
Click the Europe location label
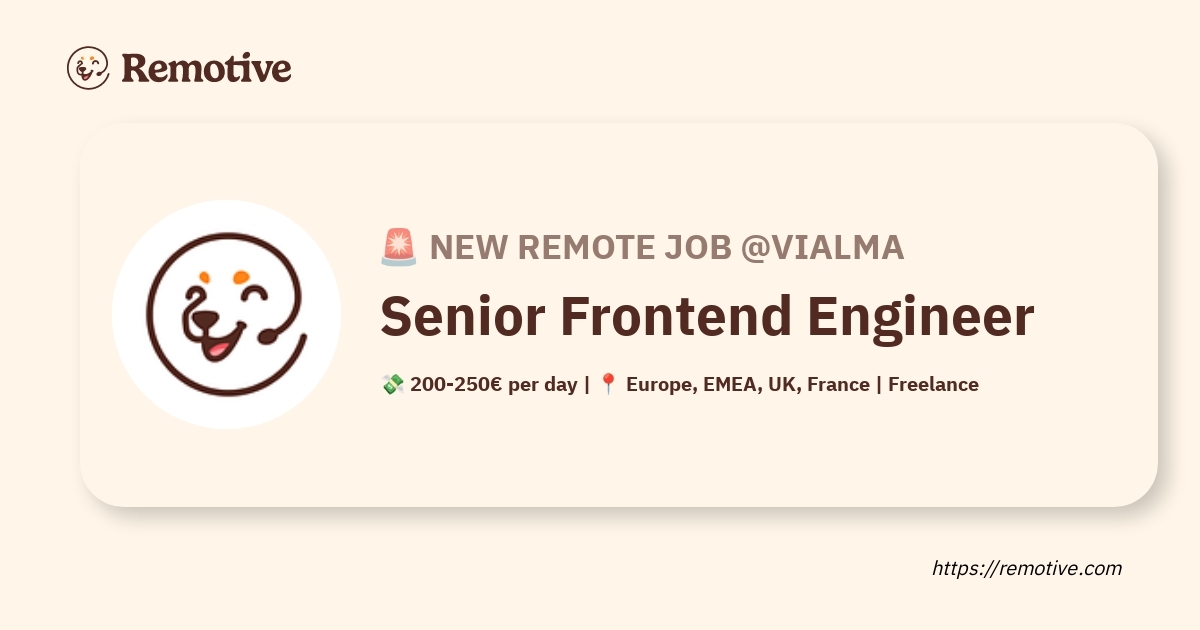point(661,384)
